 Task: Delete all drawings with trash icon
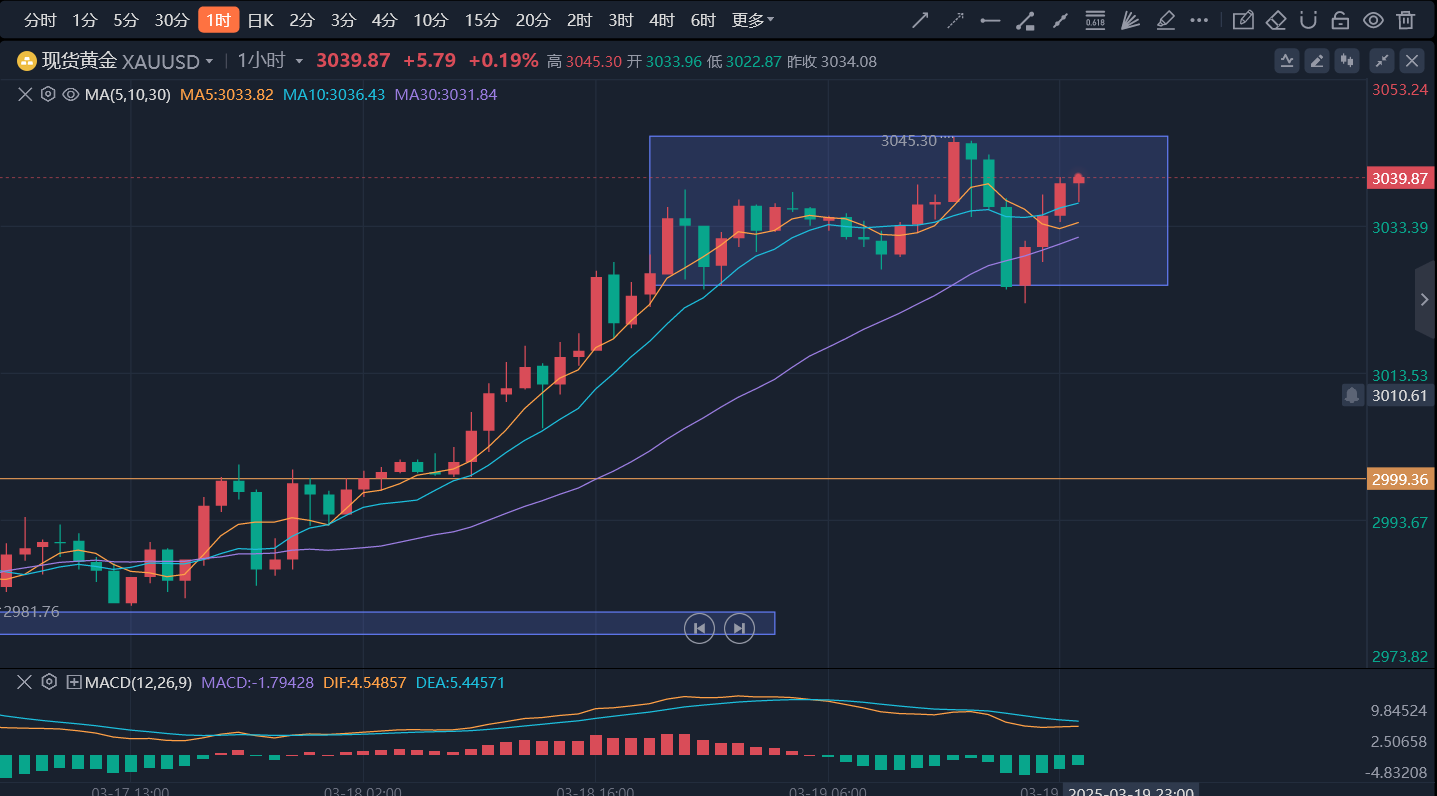tap(1406, 20)
